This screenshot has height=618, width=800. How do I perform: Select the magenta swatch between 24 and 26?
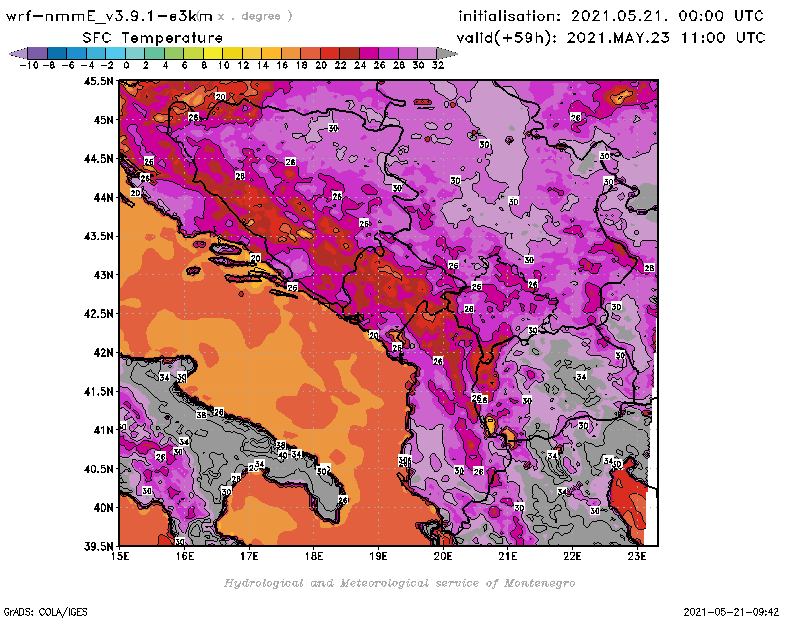click(x=369, y=53)
